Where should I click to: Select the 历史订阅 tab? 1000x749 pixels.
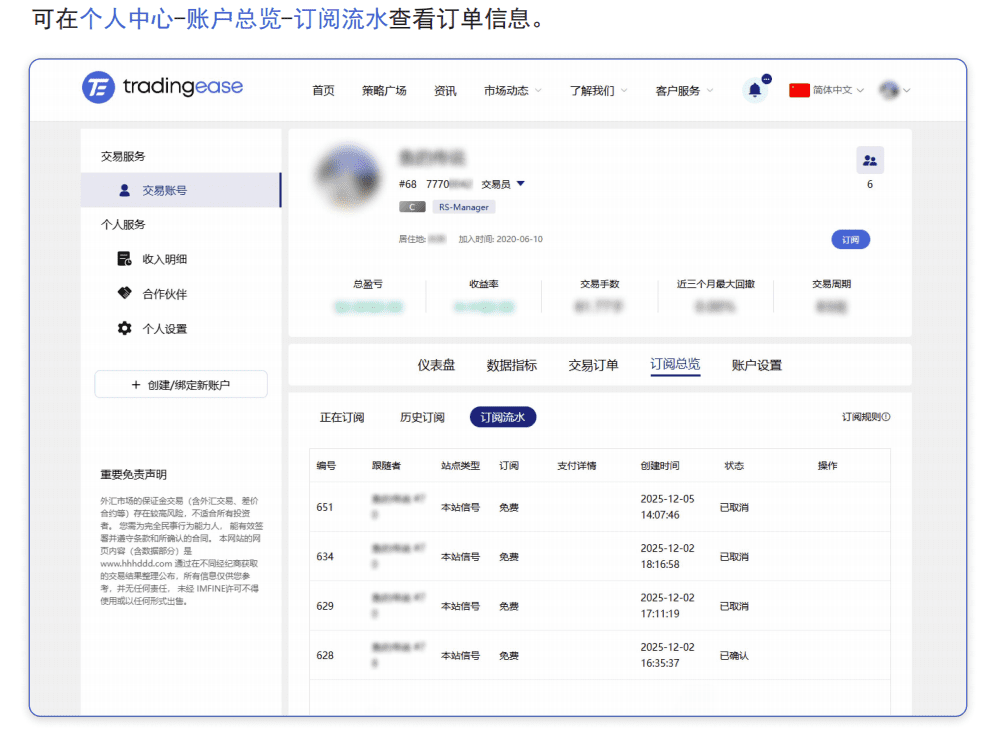[x=422, y=418]
